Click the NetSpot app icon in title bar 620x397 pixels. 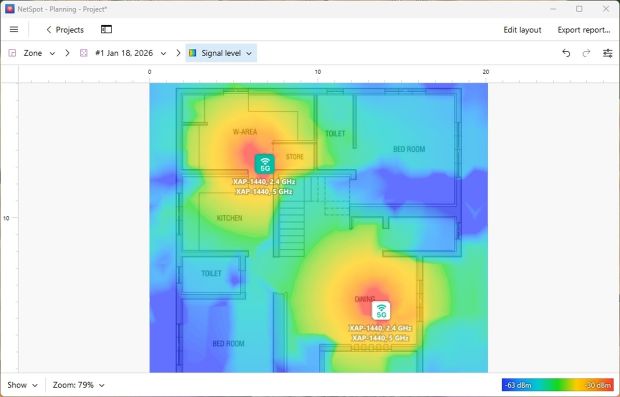9,9
